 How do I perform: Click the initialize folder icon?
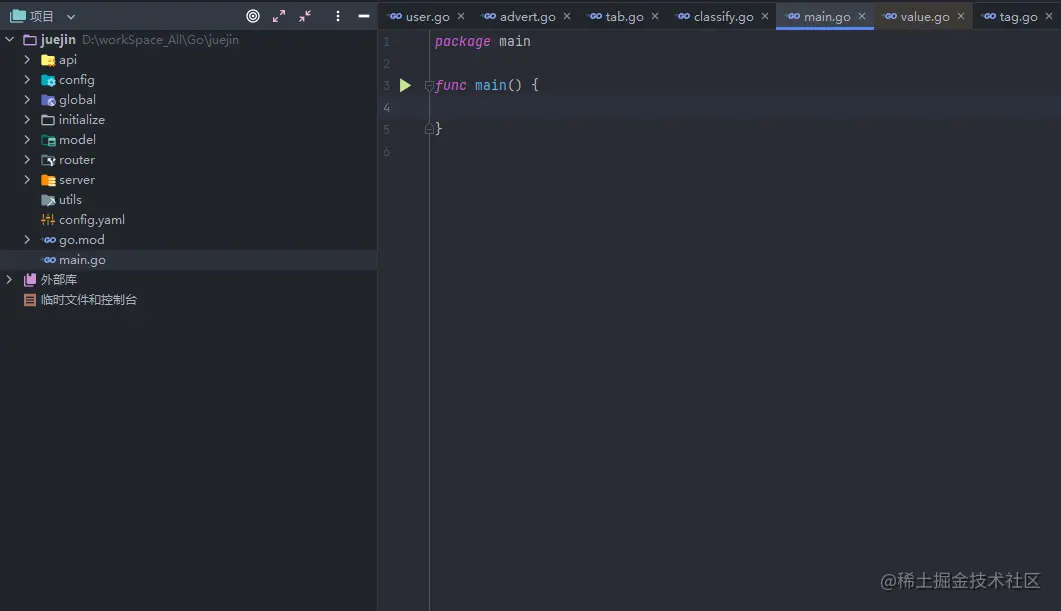coord(48,120)
